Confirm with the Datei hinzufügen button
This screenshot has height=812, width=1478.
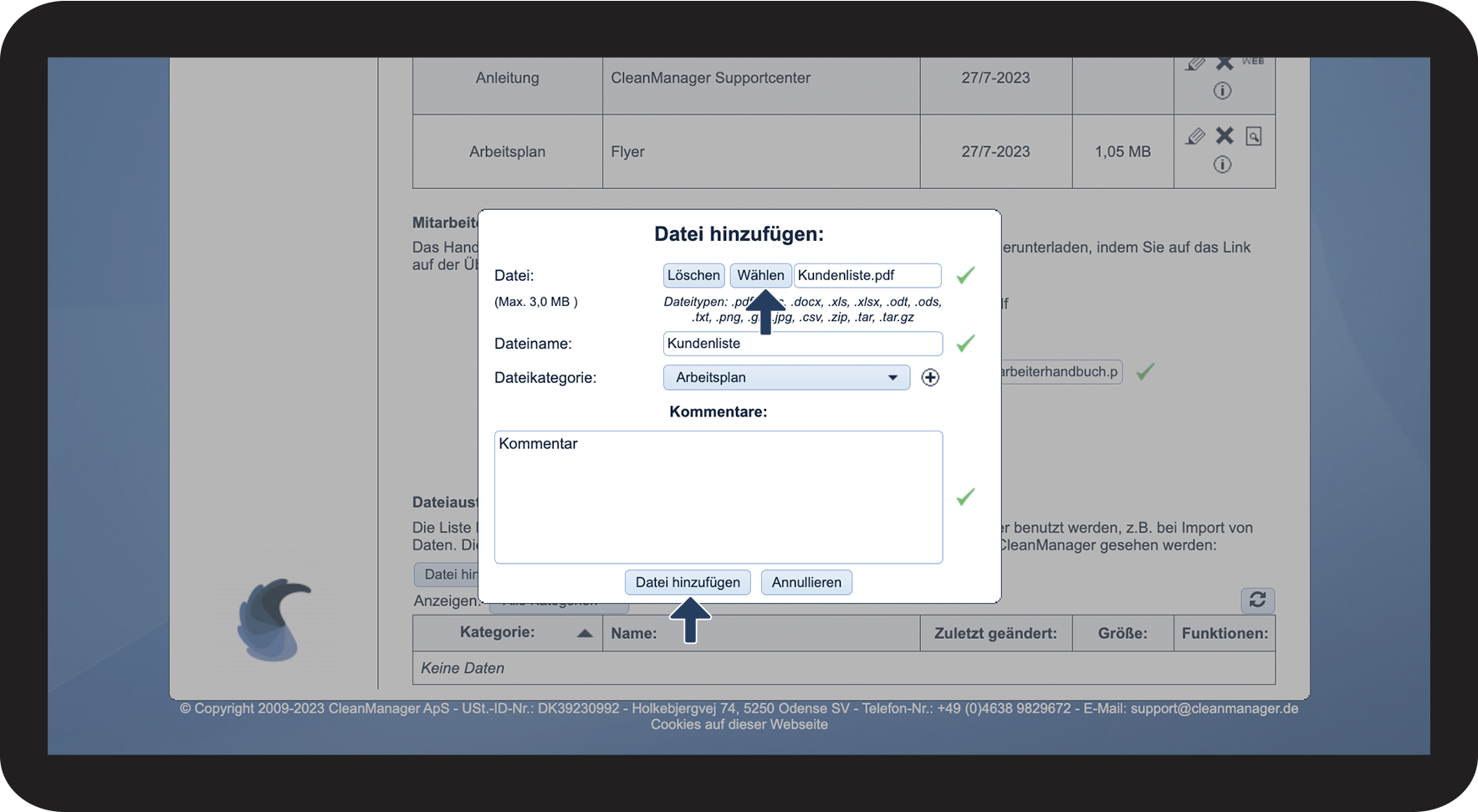coord(688,582)
